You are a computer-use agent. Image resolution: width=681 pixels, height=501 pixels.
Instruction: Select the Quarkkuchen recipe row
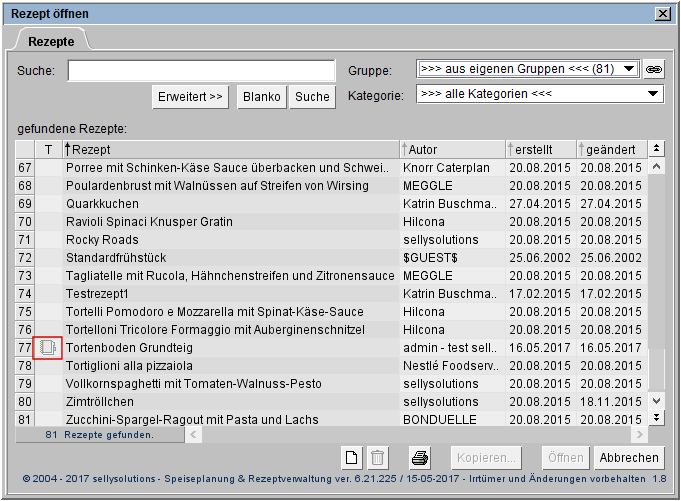click(x=230, y=203)
